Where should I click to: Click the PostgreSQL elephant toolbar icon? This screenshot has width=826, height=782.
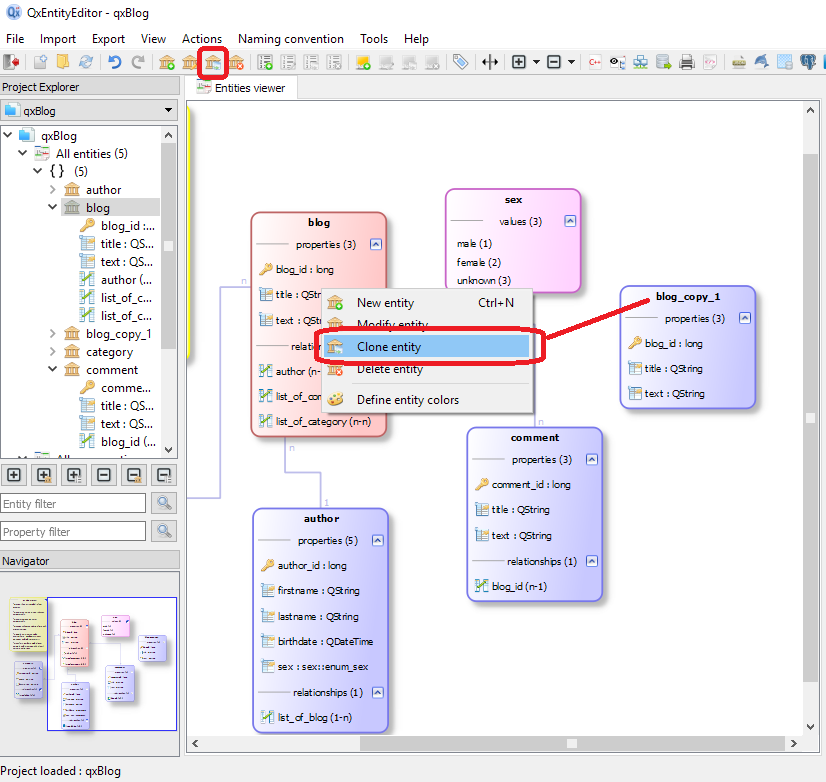tap(808, 62)
